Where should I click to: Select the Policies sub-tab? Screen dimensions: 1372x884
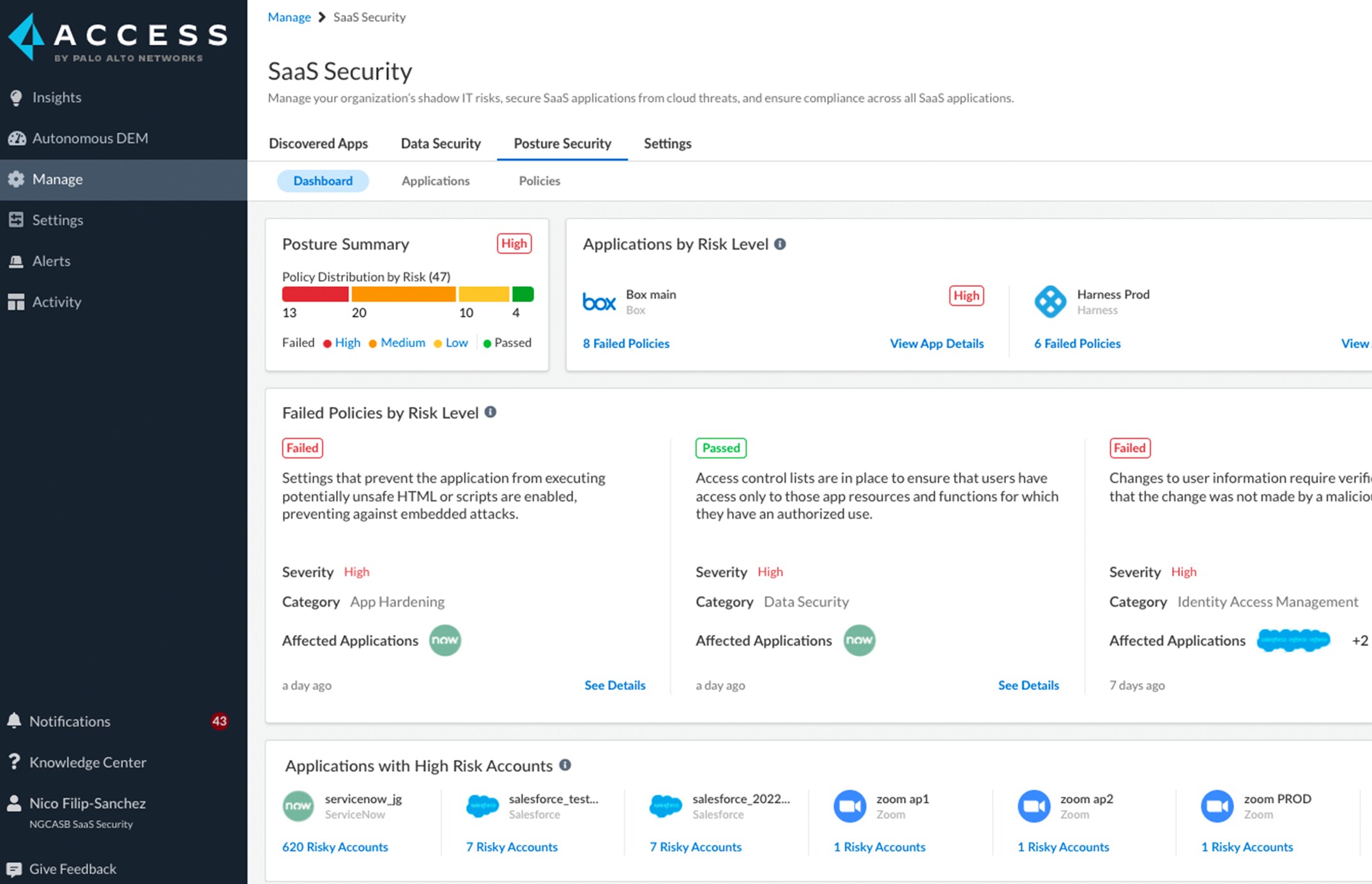tap(538, 181)
